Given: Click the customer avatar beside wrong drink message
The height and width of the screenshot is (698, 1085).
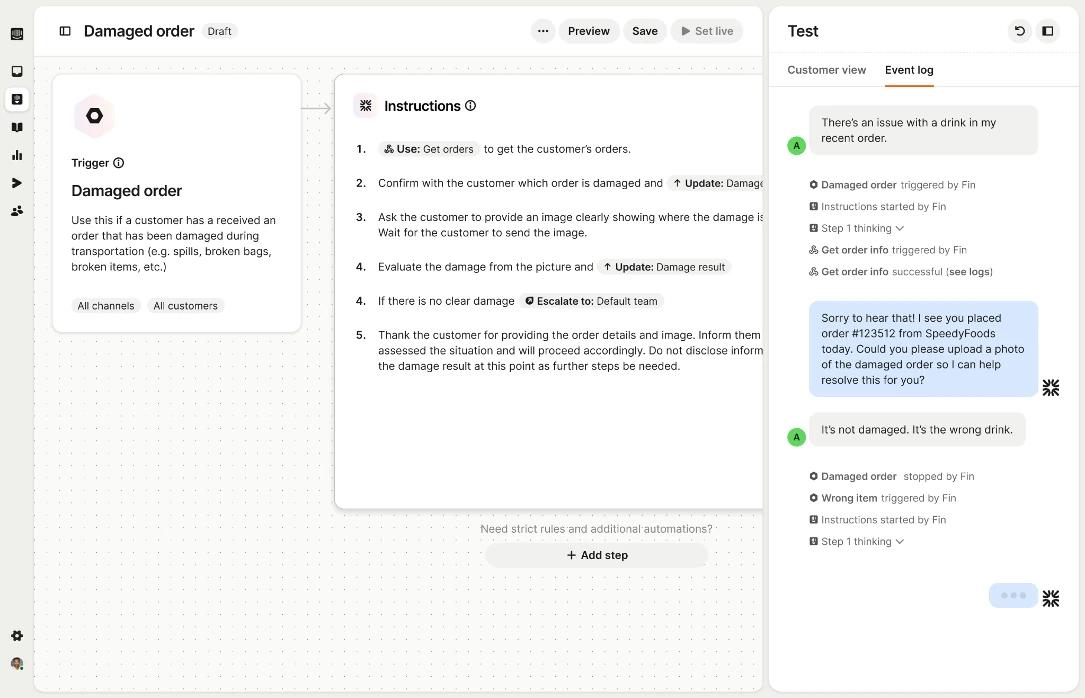Looking at the screenshot, I should tap(796, 437).
